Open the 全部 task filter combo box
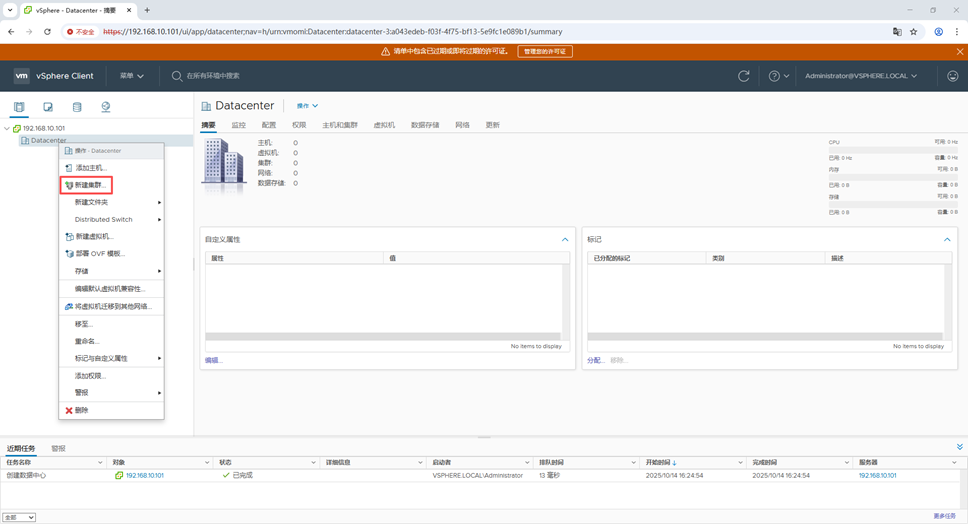This screenshot has height=524, width=968. pyautogui.click(x=19, y=517)
